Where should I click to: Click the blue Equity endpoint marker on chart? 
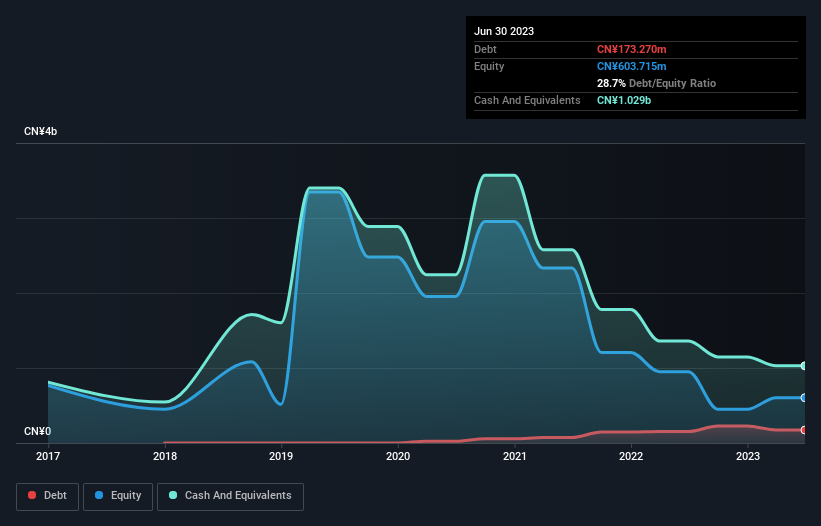tap(804, 398)
